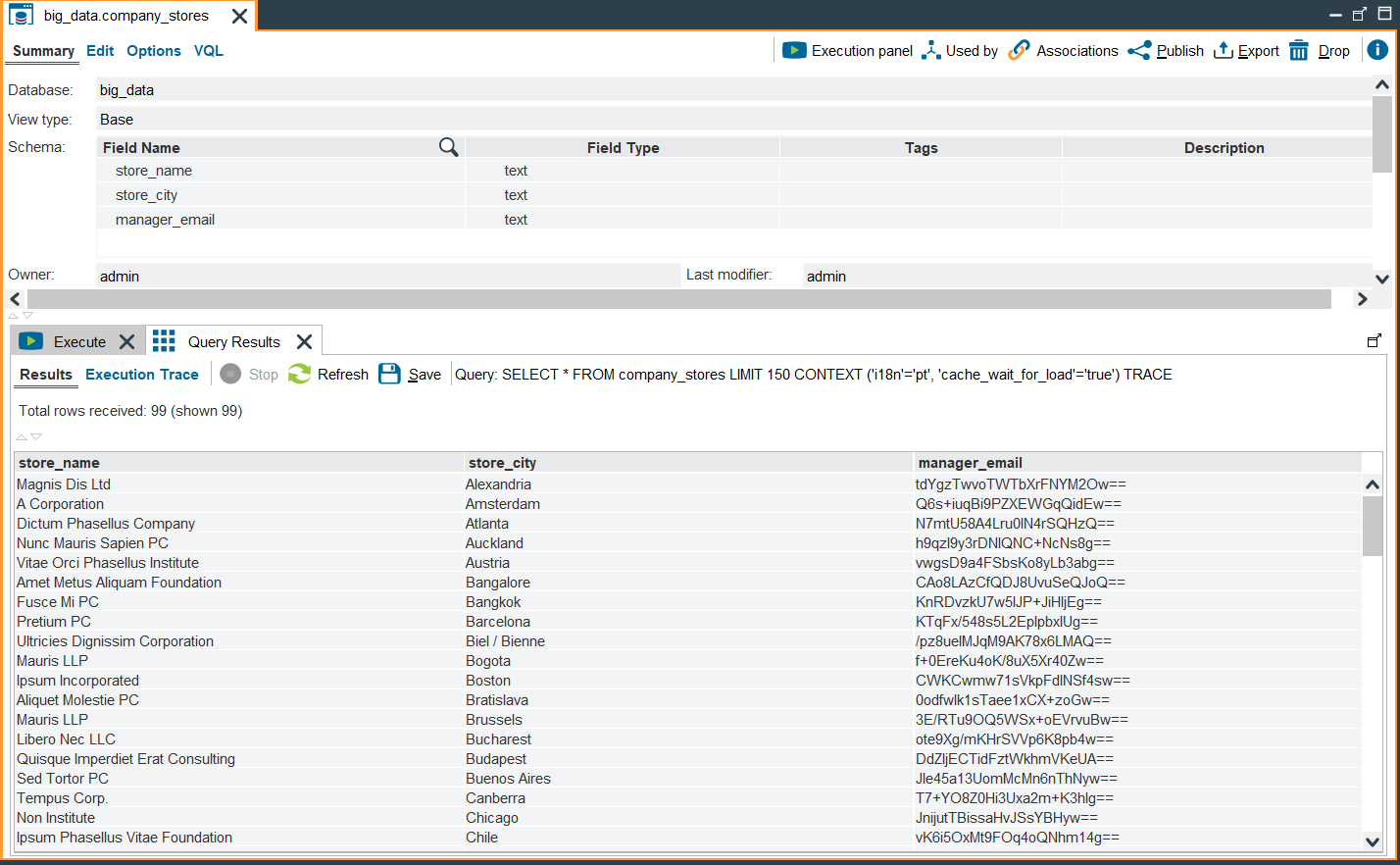Click horizontal scrollbar right arrow
The image size is (1400, 865).
(x=1362, y=299)
